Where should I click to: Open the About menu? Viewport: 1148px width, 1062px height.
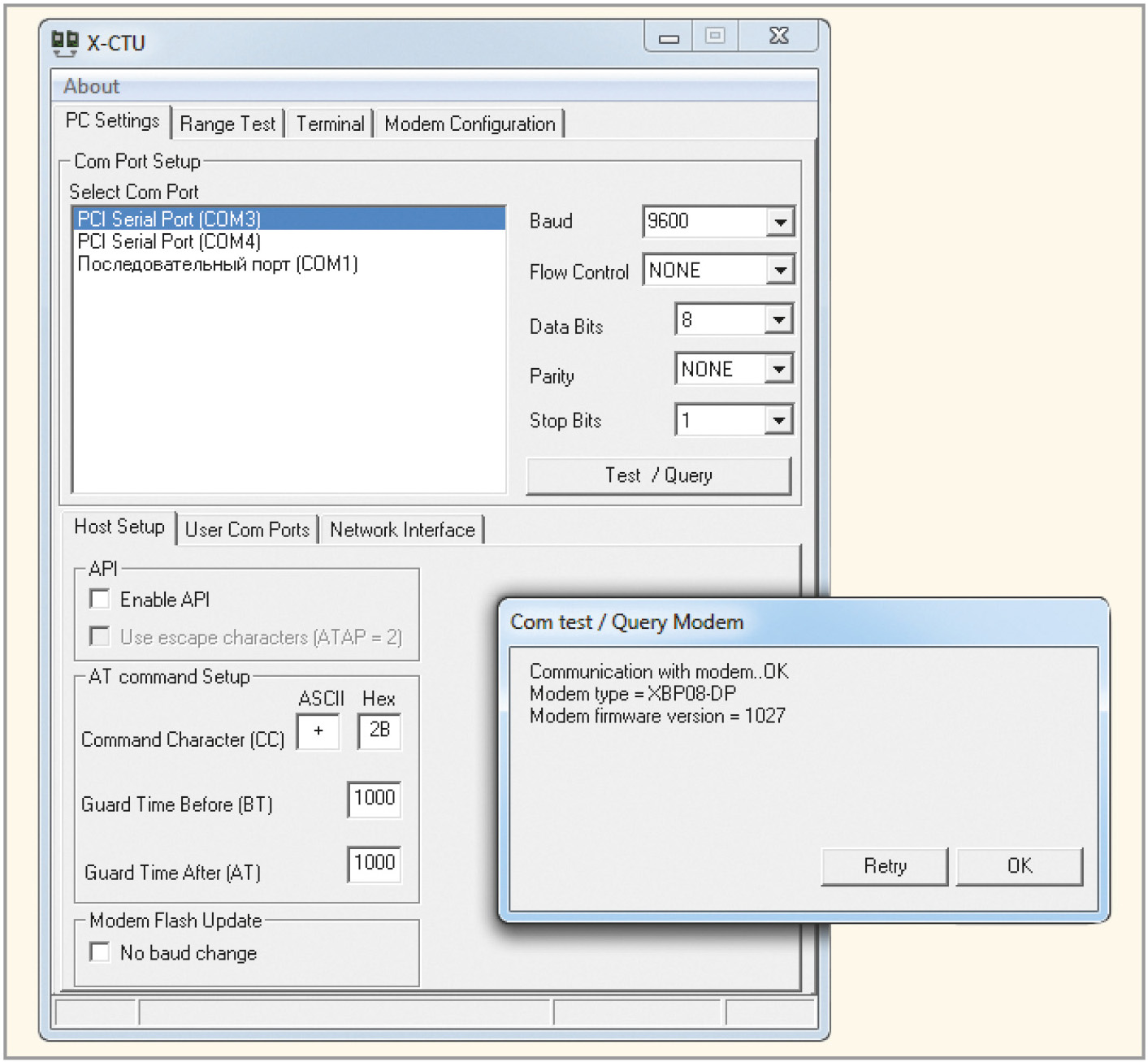click(x=91, y=86)
